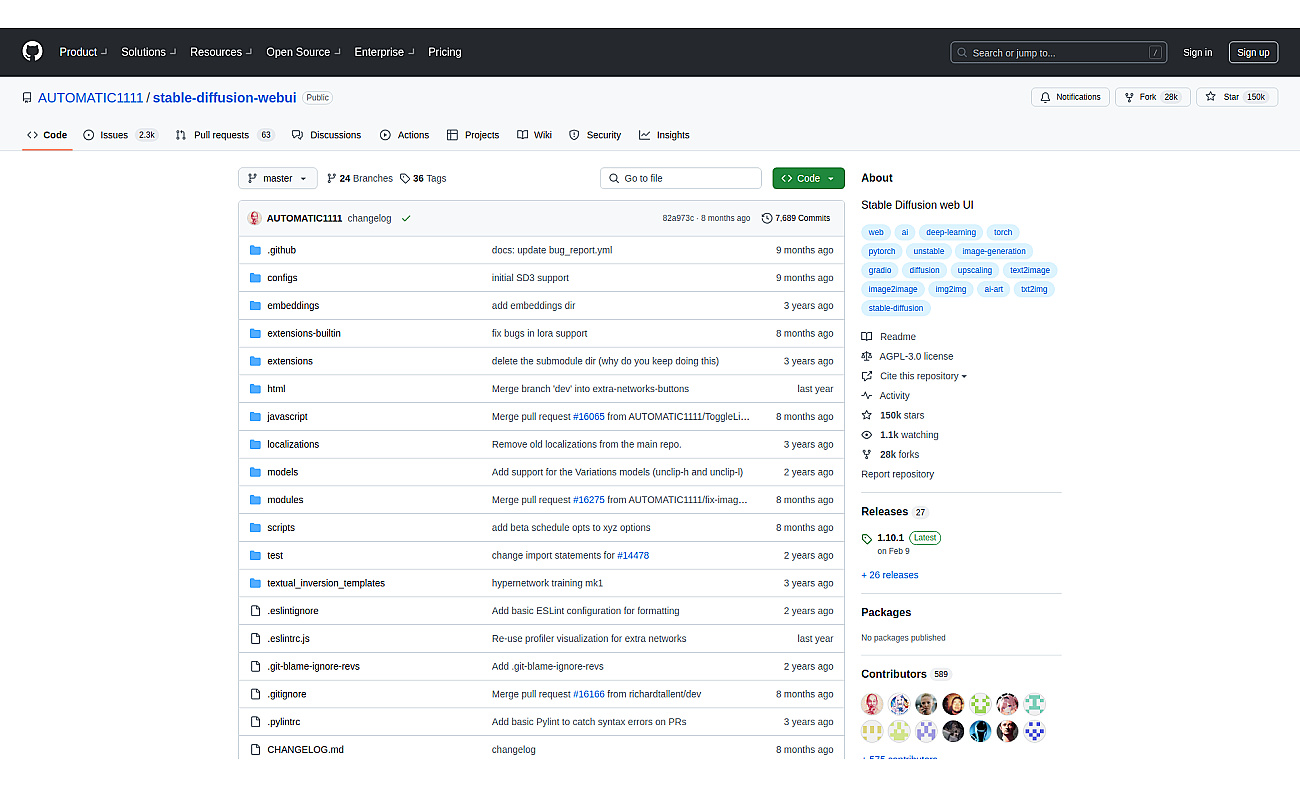Click the release tag icon for 1.10.1

tap(867, 538)
